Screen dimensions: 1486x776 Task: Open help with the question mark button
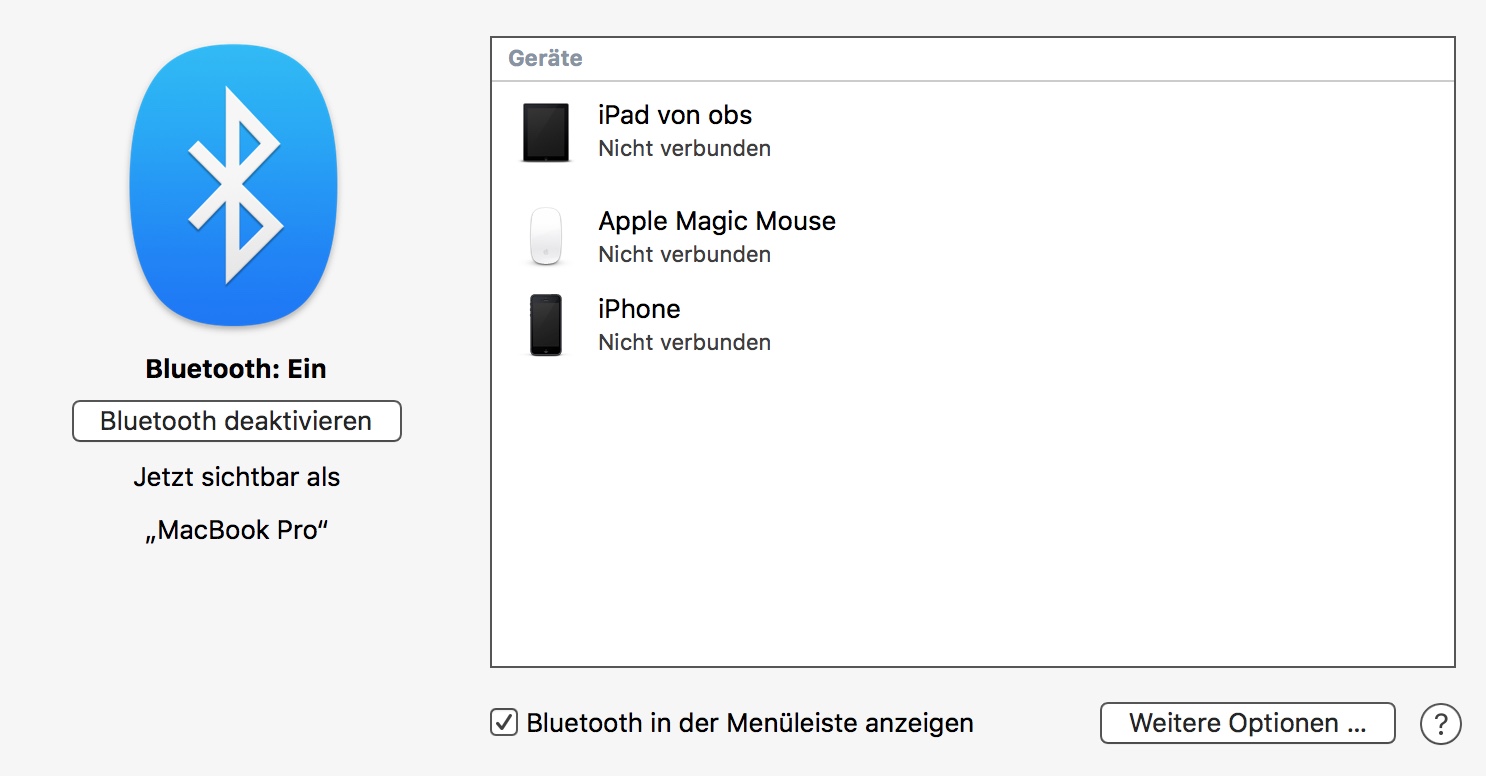(1440, 723)
